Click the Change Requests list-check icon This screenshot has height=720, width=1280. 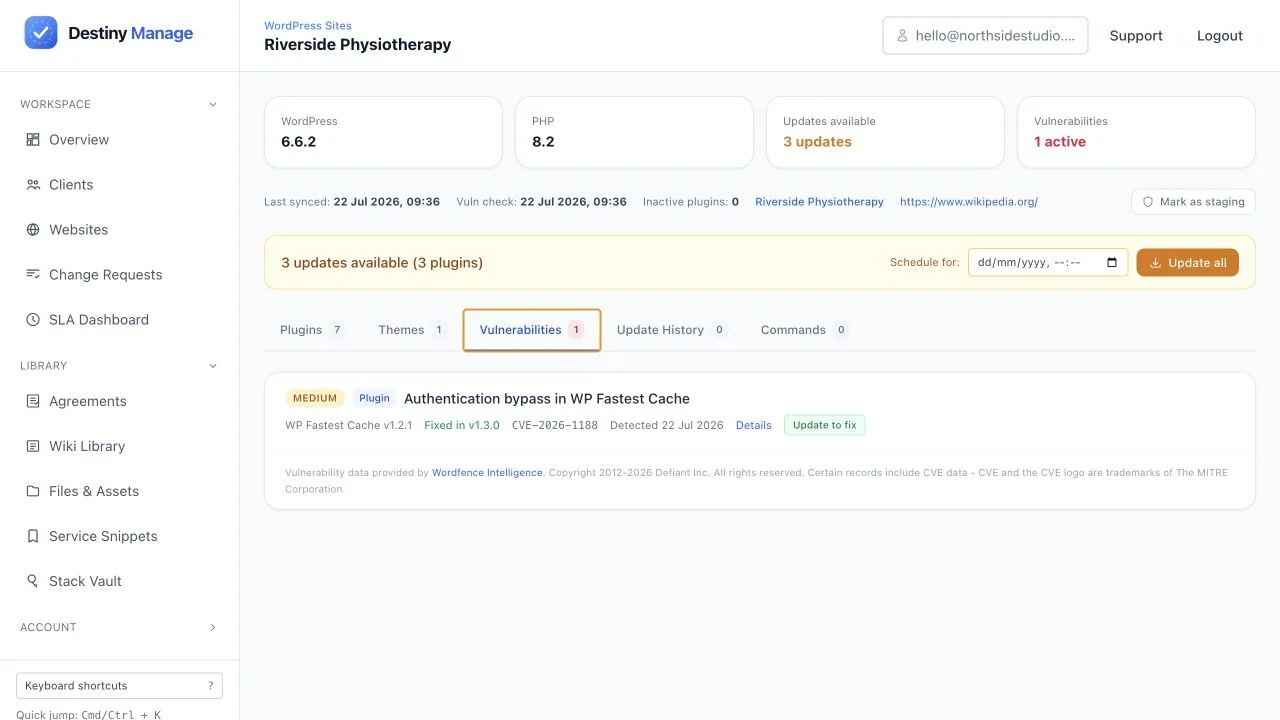click(x=33, y=275)
